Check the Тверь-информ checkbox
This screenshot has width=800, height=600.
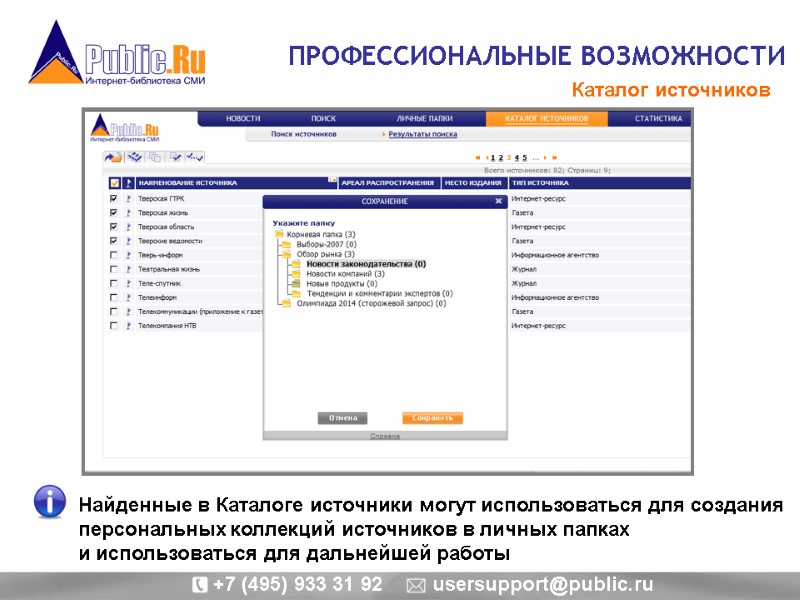click(x=114, y=255)
